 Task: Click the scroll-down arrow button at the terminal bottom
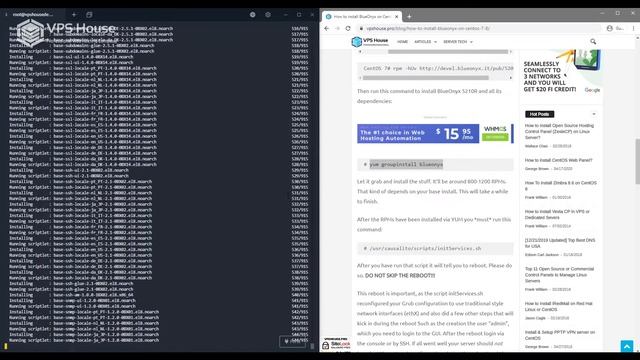coord(292,341)
